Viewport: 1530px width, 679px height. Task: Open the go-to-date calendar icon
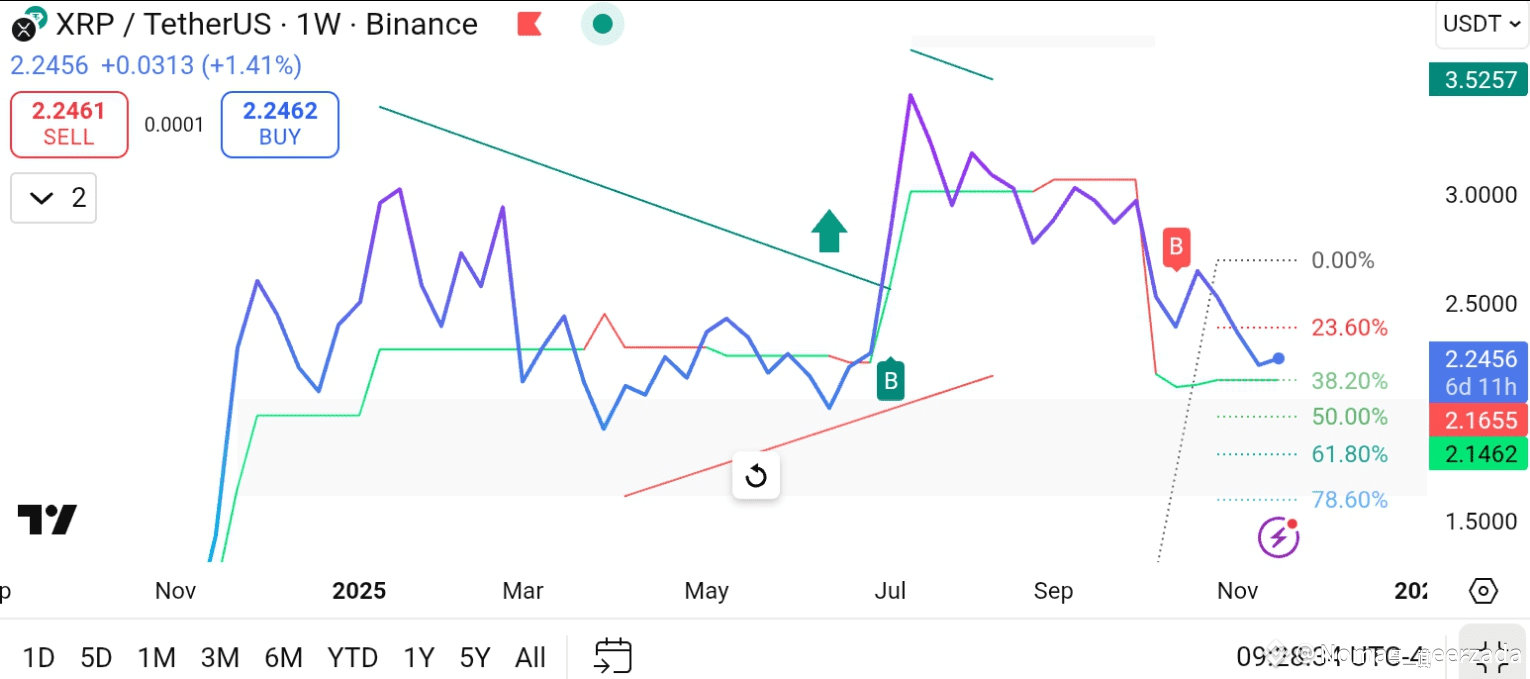pyautogui.click(x=613, y=656)
